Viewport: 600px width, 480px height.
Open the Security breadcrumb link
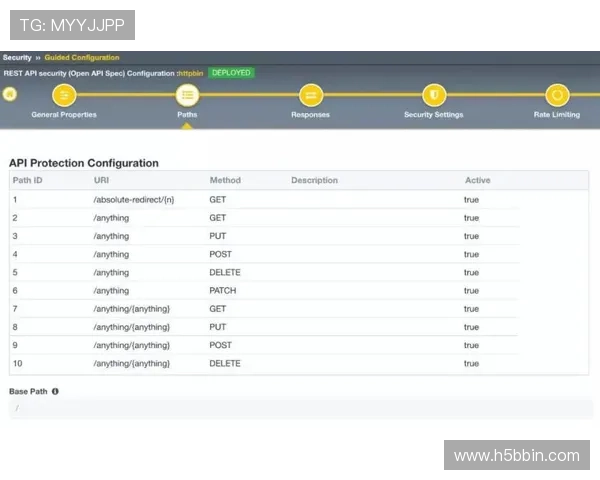pos(17,58)
